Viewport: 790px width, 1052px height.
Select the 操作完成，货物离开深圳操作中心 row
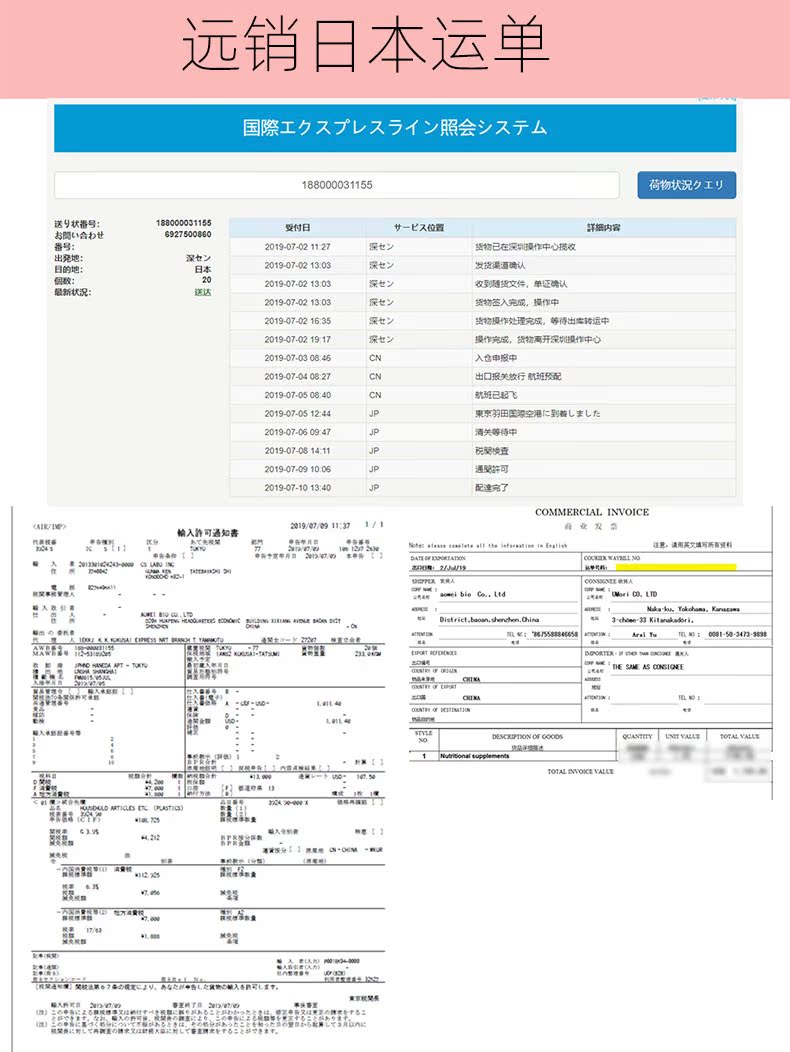[483, 339]
